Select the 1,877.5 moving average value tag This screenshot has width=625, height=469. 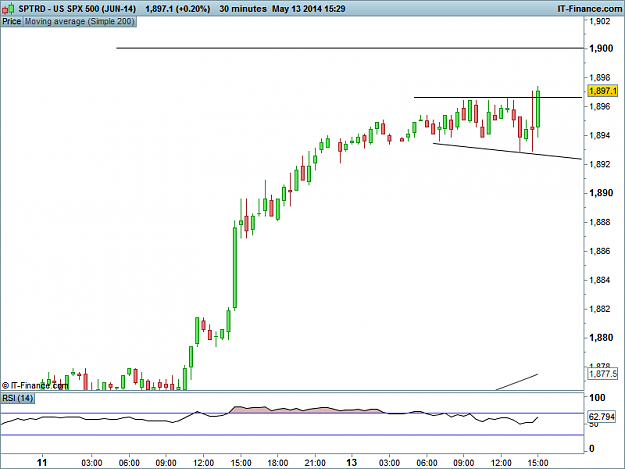coord(602,374)
